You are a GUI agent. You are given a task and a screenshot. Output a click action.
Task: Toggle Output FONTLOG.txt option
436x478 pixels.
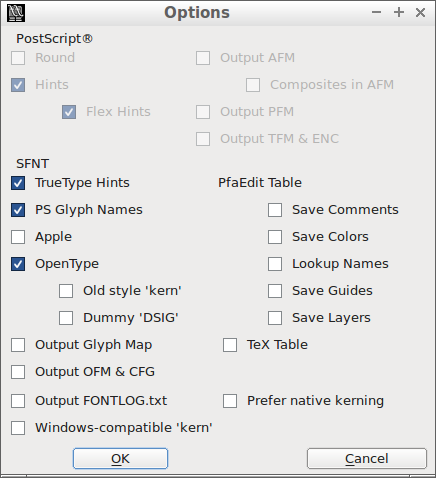click(x=18, y=401)
